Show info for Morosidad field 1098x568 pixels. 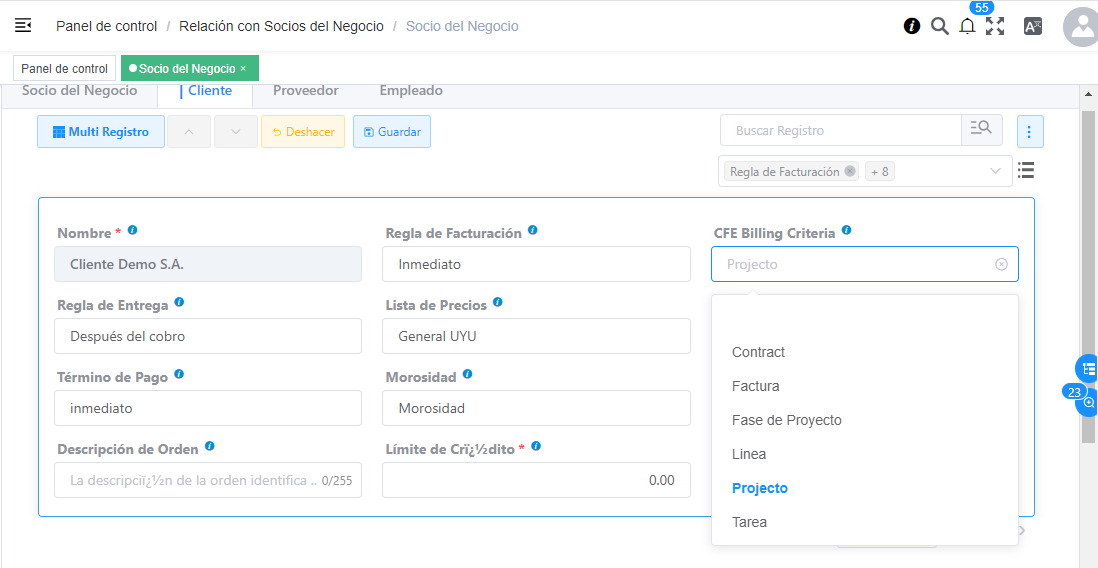pos(467,374)
